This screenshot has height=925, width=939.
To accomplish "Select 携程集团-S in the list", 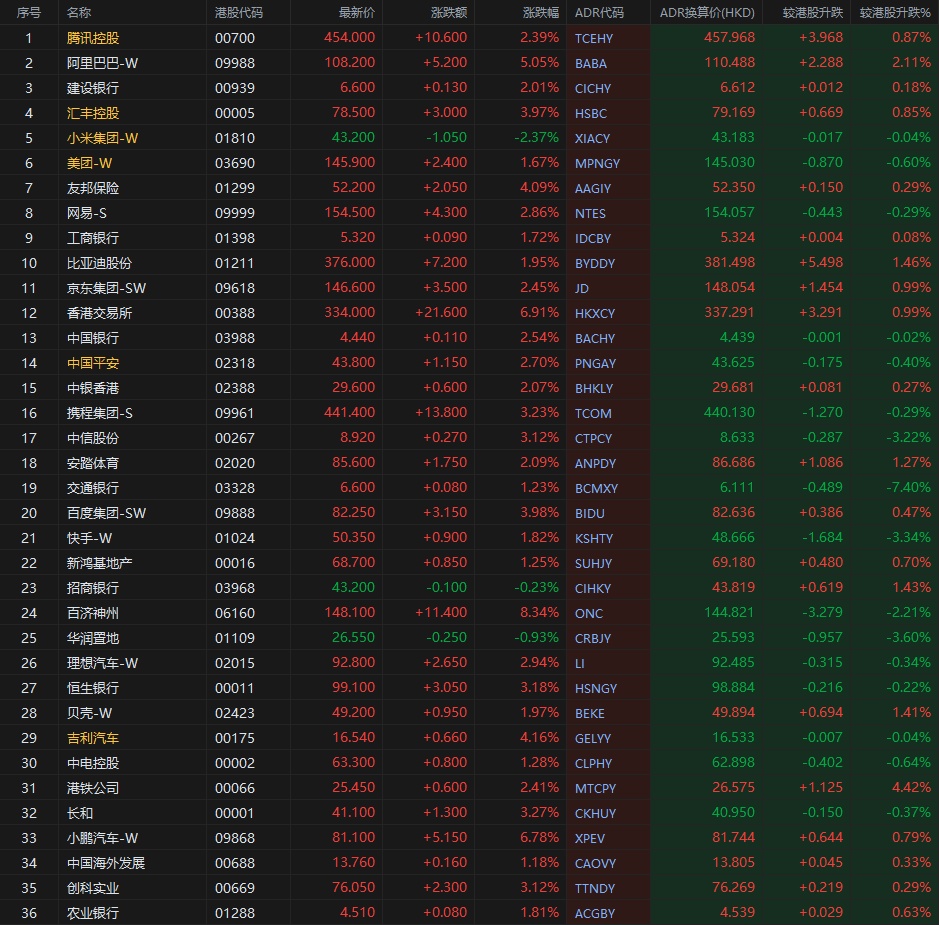I will point(100,413).
